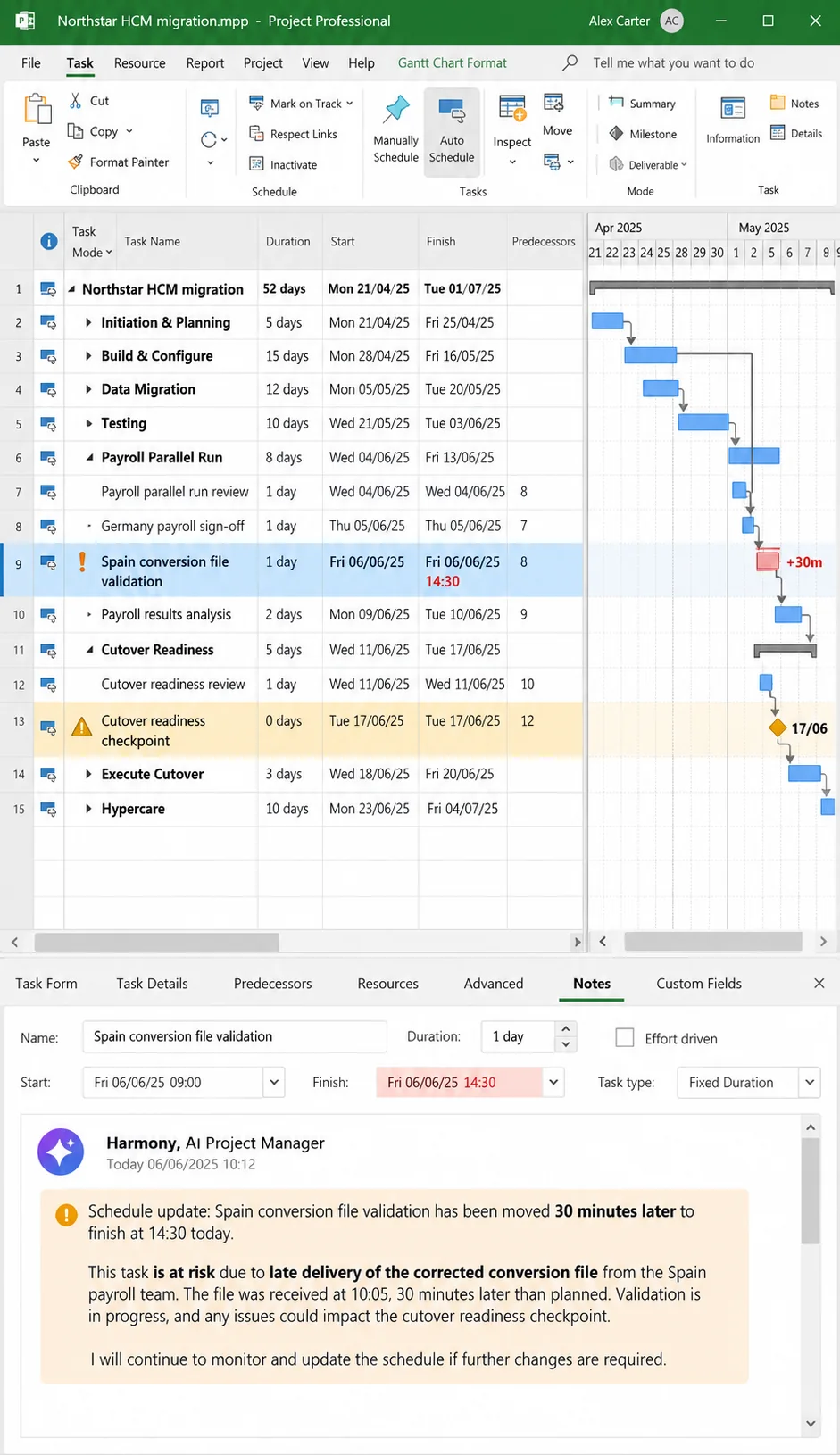Switch to the Predecessors details tab
The height and width of the screenshot is (1455, 840).
[x=272, y=983]
